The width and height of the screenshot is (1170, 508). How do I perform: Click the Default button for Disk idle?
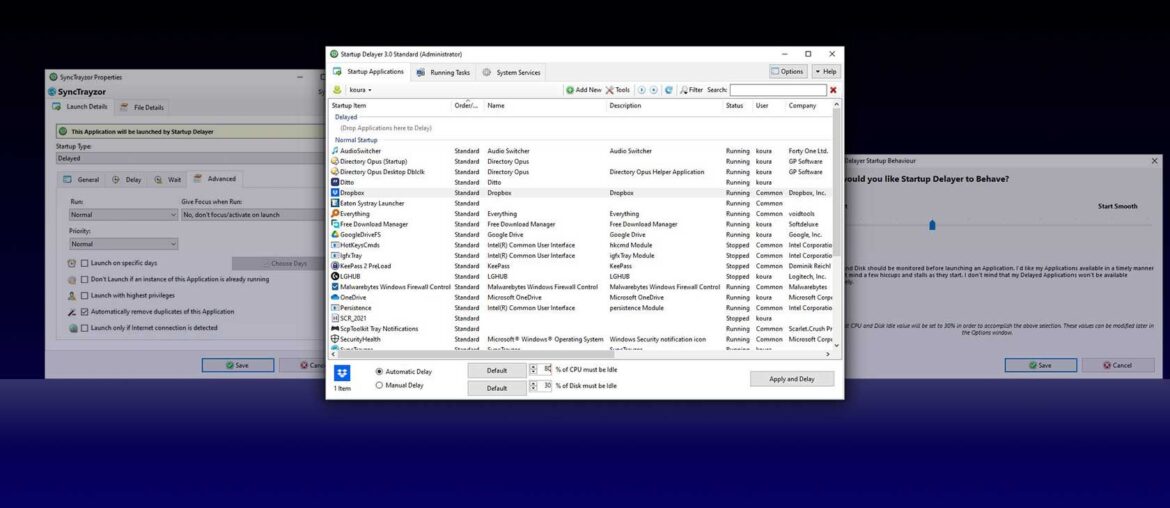pyautogui.click(x=497, y=388)
